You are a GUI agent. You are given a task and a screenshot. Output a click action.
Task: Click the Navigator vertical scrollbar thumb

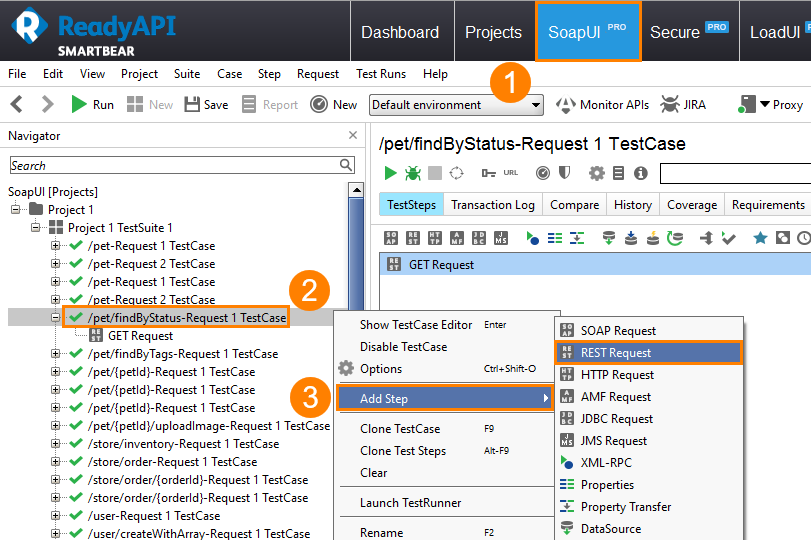tap(356, 253)
